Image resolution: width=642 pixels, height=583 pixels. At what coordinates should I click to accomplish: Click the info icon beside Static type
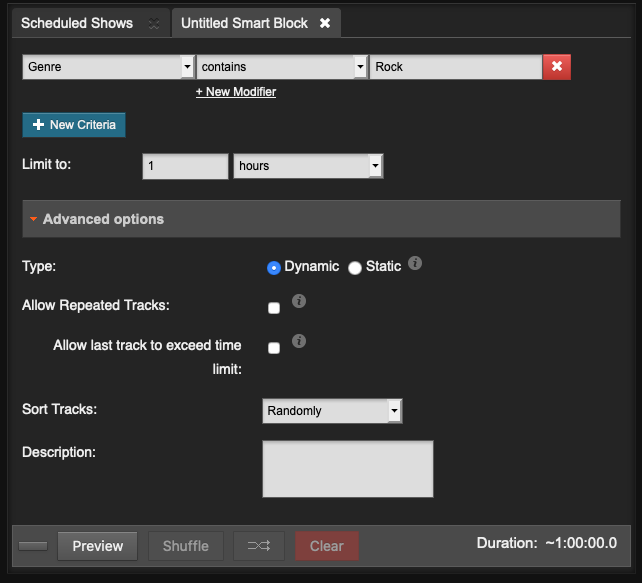415,265
